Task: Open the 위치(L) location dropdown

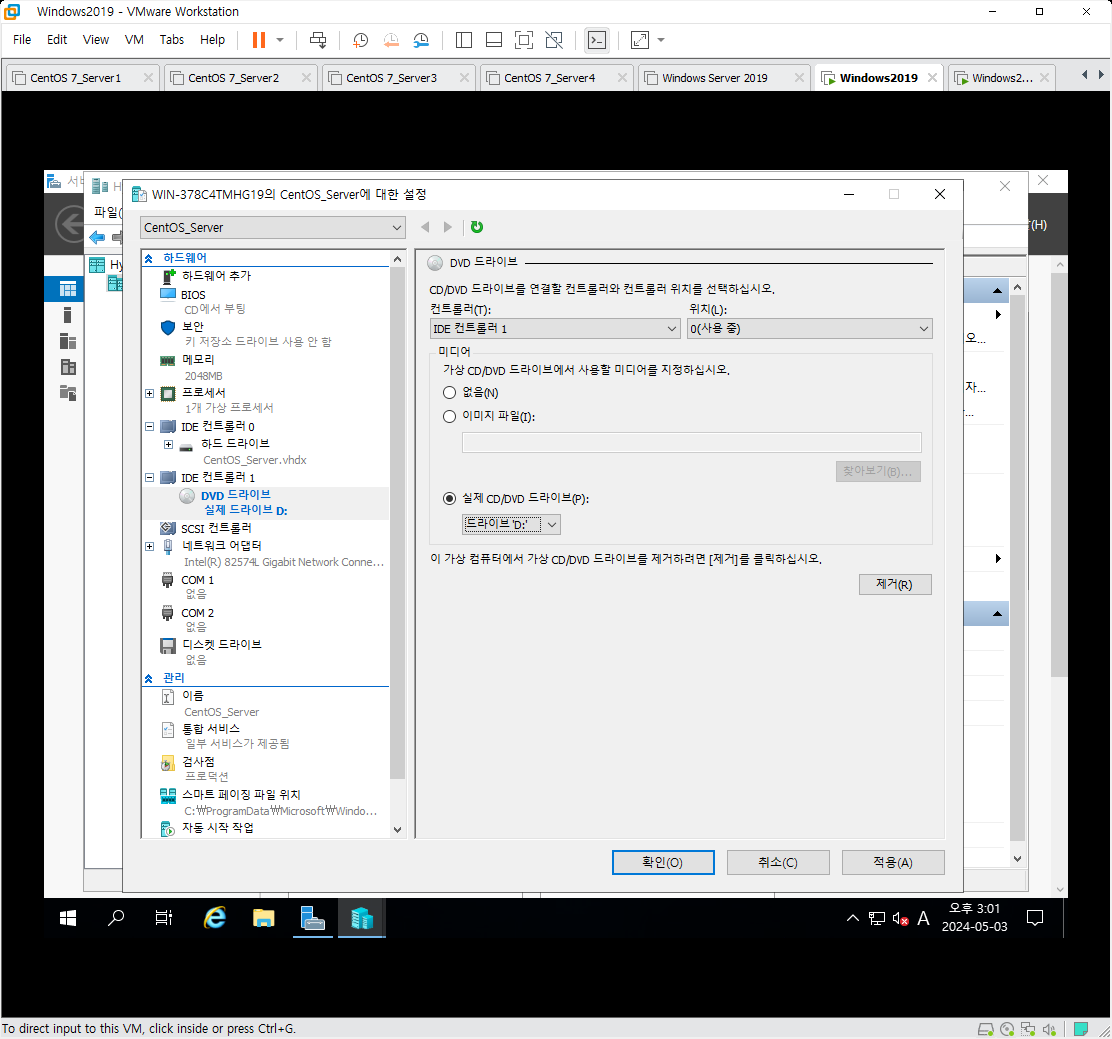Action: click(x=810, y=328)
